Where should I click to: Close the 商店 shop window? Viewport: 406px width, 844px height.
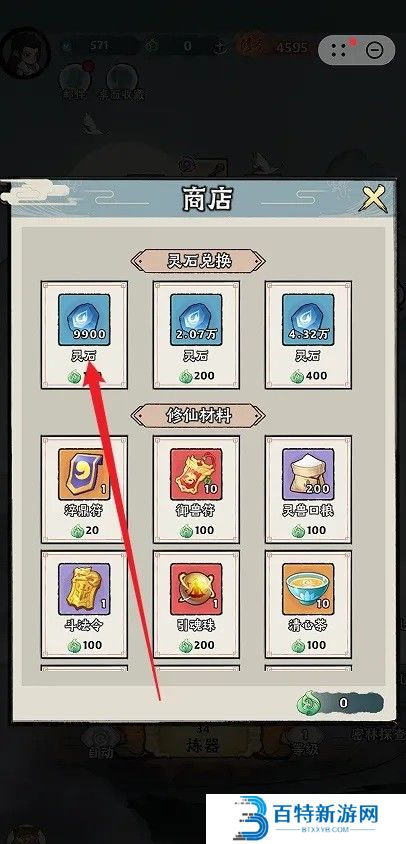point(373,199)
